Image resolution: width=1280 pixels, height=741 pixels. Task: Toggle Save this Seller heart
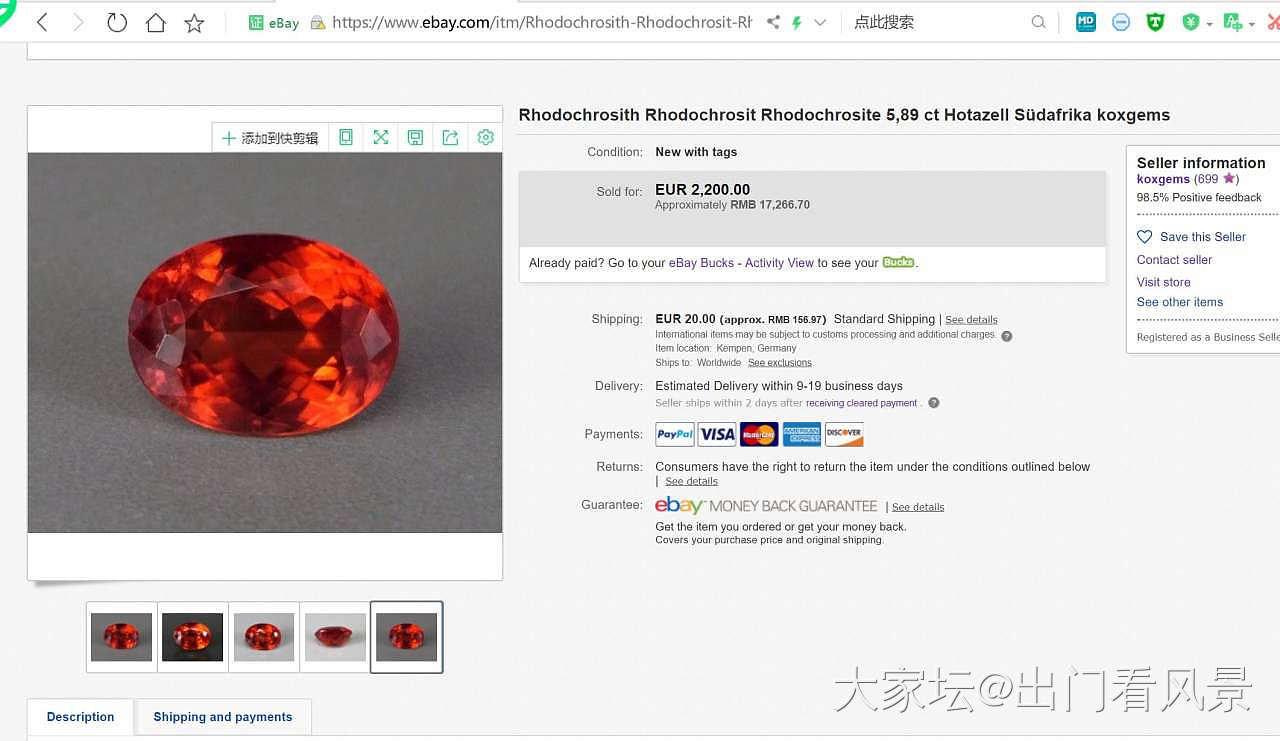[1145, 237]
